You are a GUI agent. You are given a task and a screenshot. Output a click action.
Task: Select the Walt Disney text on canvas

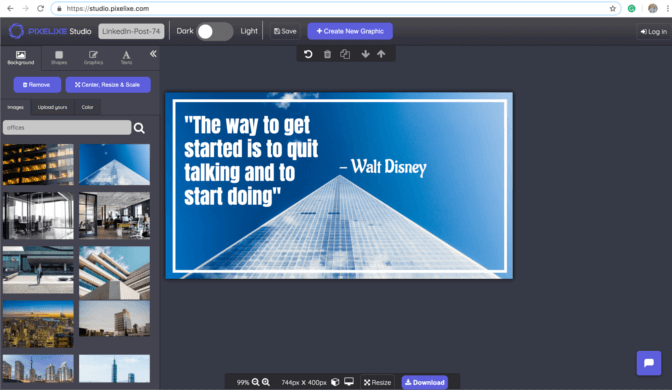383,167
